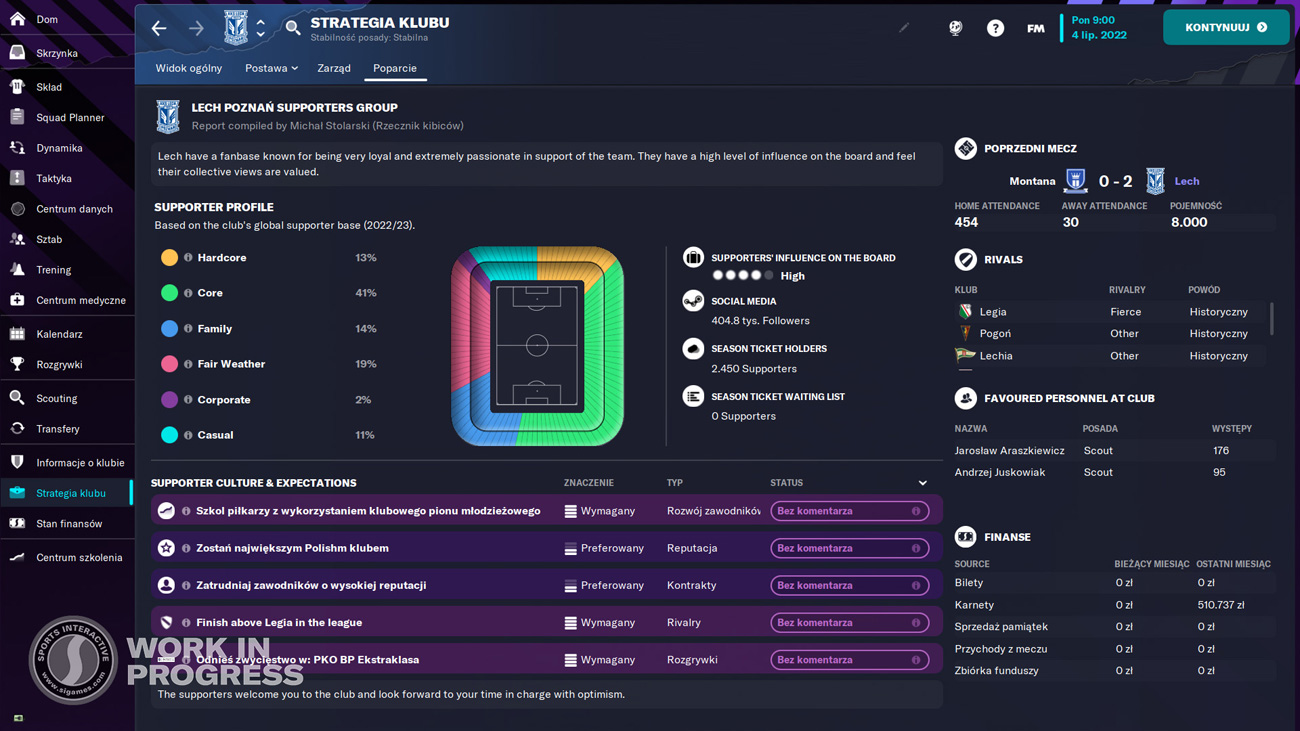Click the stadium supporter distribution graphic
The width and height of the screenshot is (1300, 731).
(537, 346)
